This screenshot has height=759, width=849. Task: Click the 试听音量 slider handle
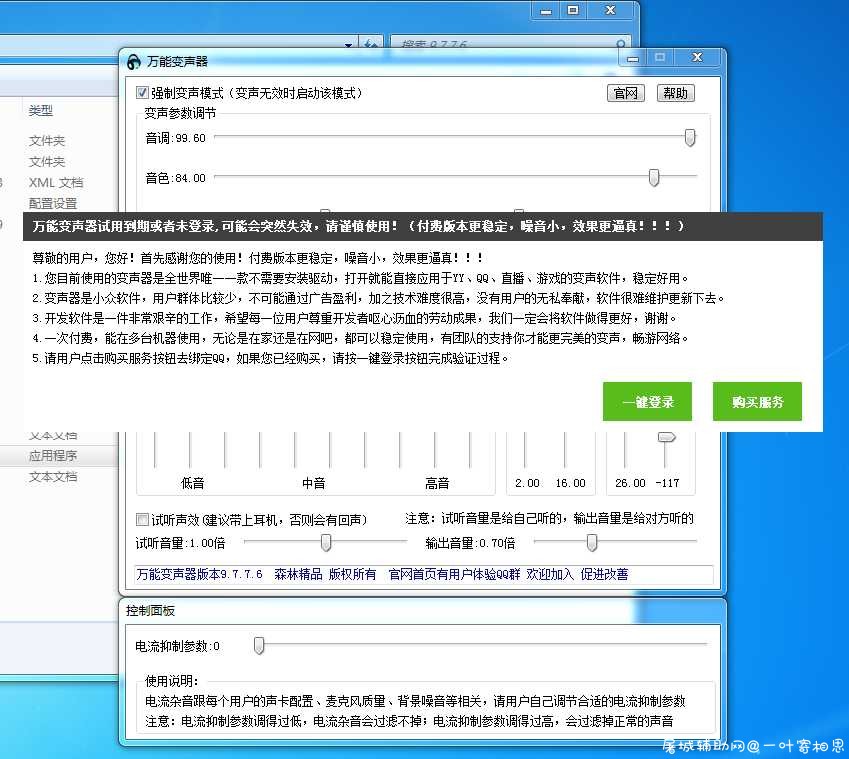[325, 542]
